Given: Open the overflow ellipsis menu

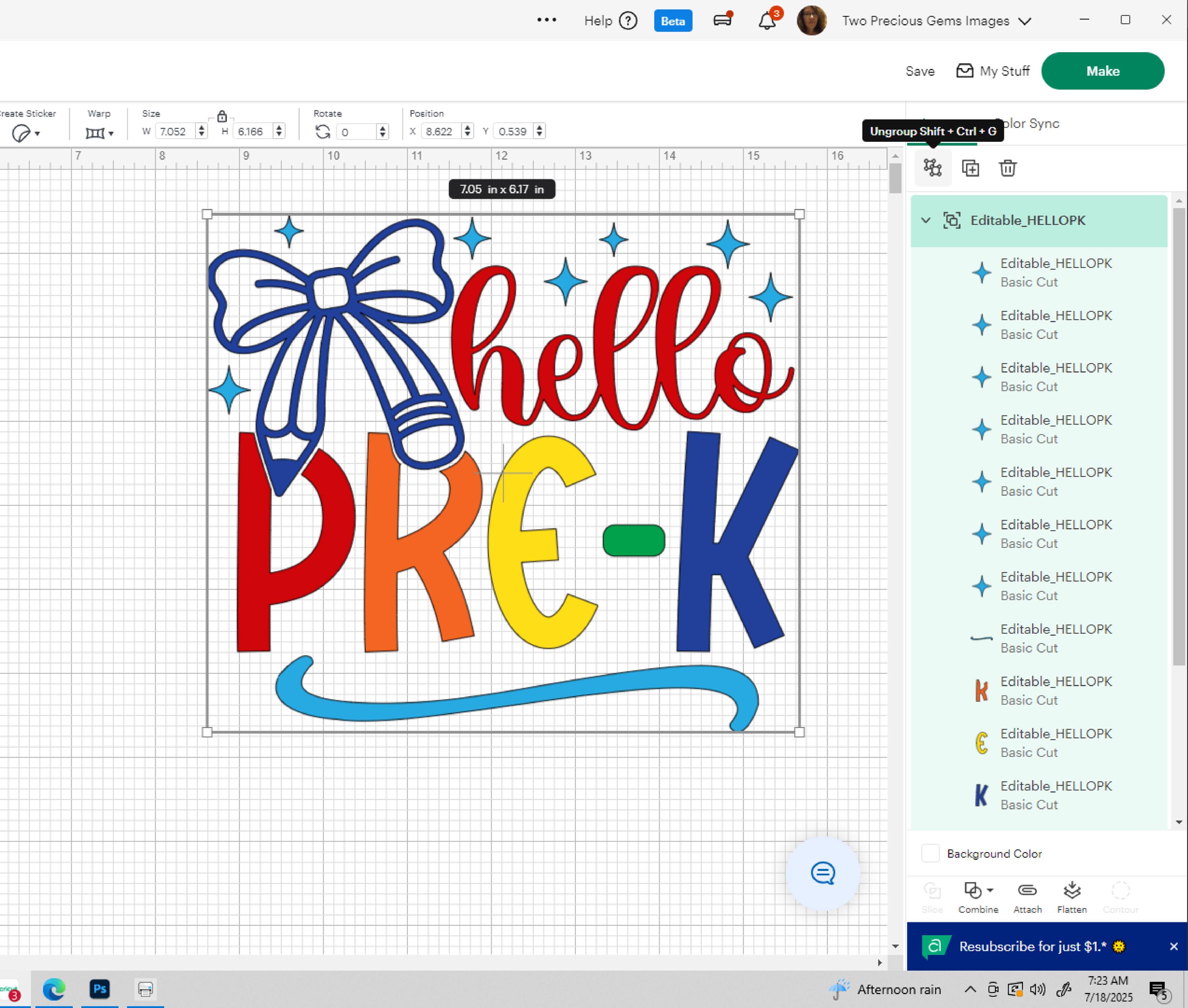Looking at the screenshot, I should pyautogui.click(x=547, y=21).
